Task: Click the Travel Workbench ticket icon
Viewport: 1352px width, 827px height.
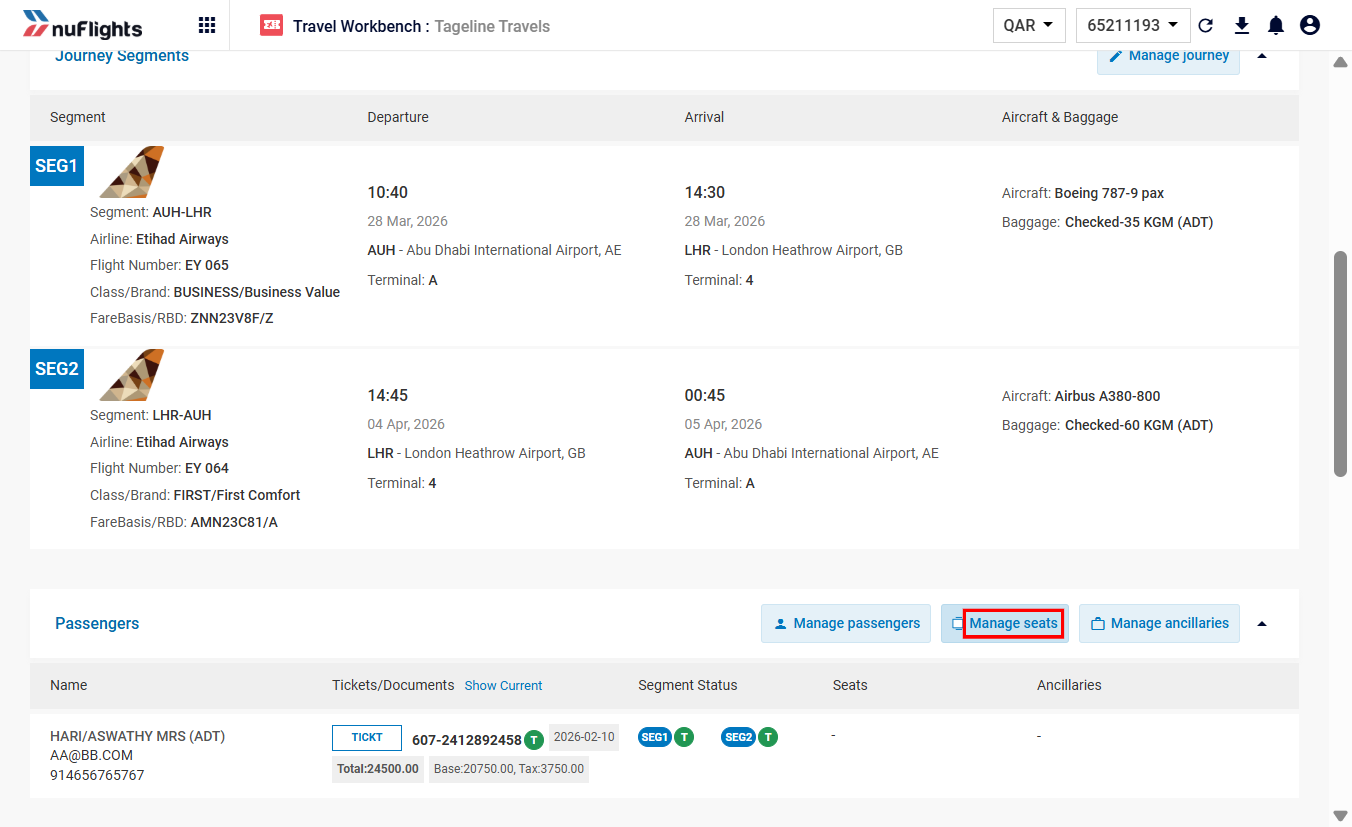Action: pos(271,26)
